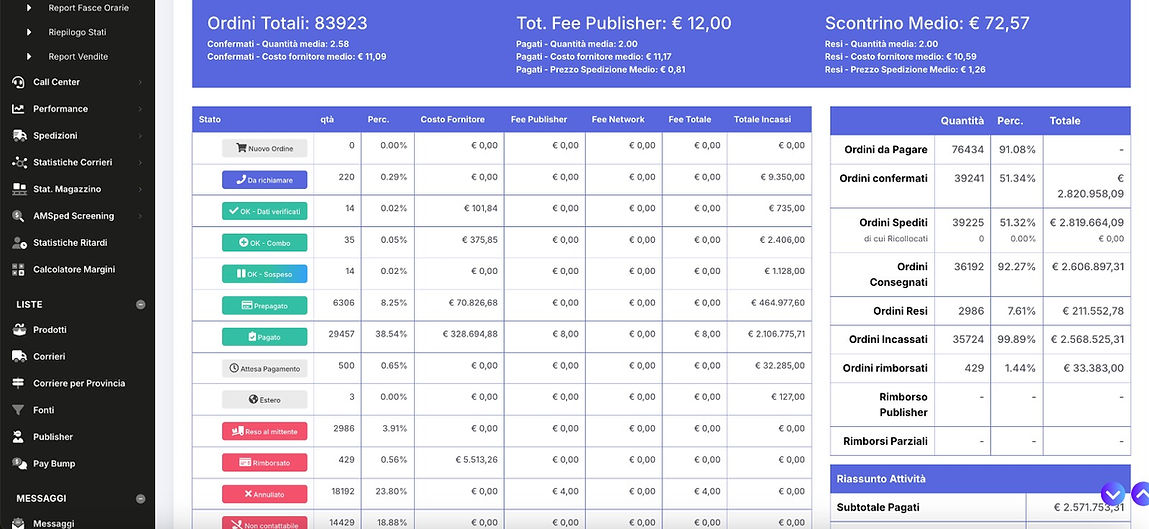Click the Da richiamare status button
This screenshot has height=529, width=1149.
[264, 180]
